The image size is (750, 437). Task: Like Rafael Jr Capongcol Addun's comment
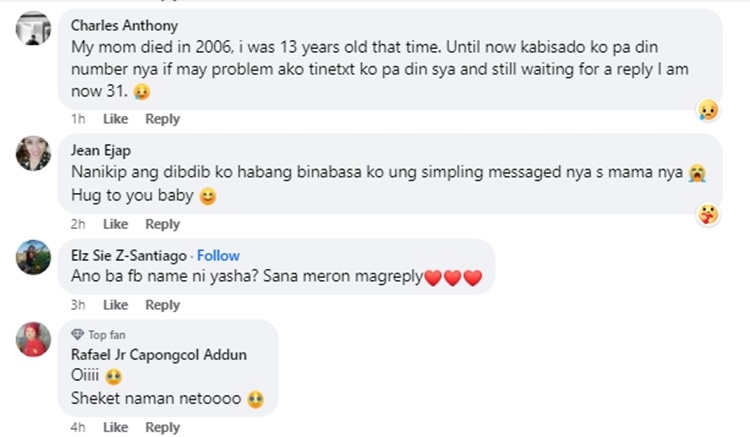point(116,427)
